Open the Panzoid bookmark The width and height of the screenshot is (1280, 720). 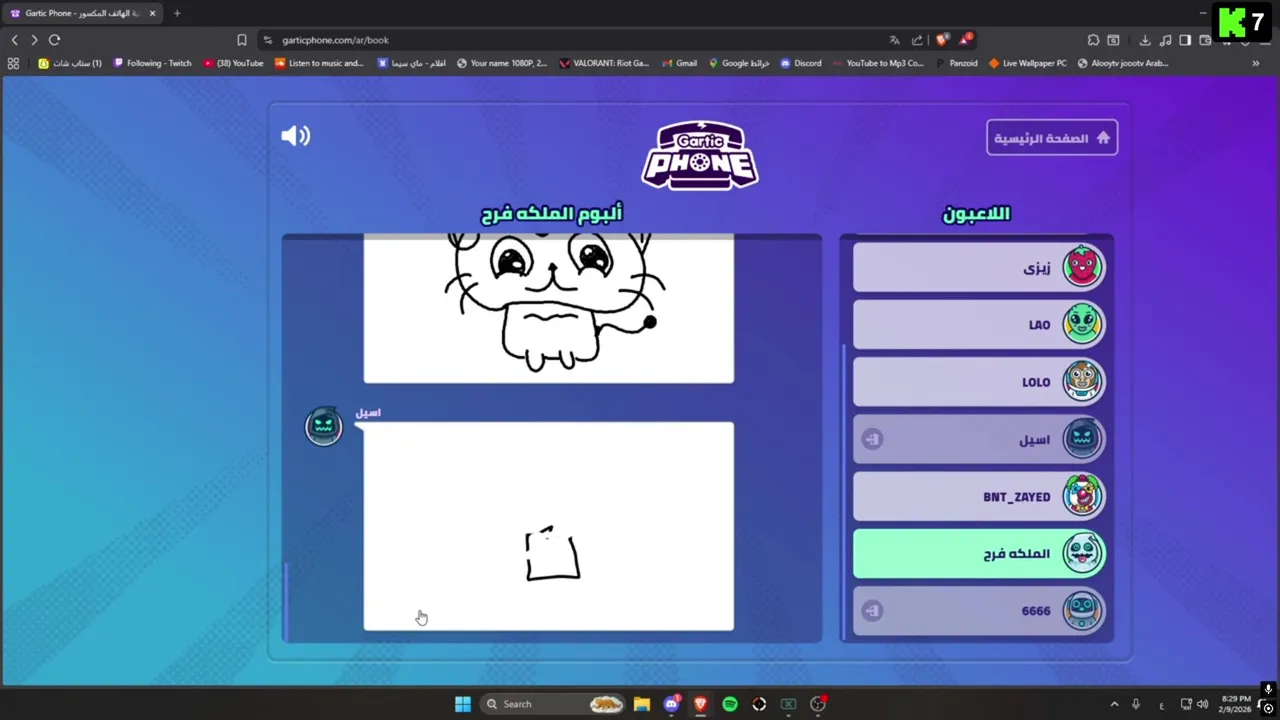(957, 63)
